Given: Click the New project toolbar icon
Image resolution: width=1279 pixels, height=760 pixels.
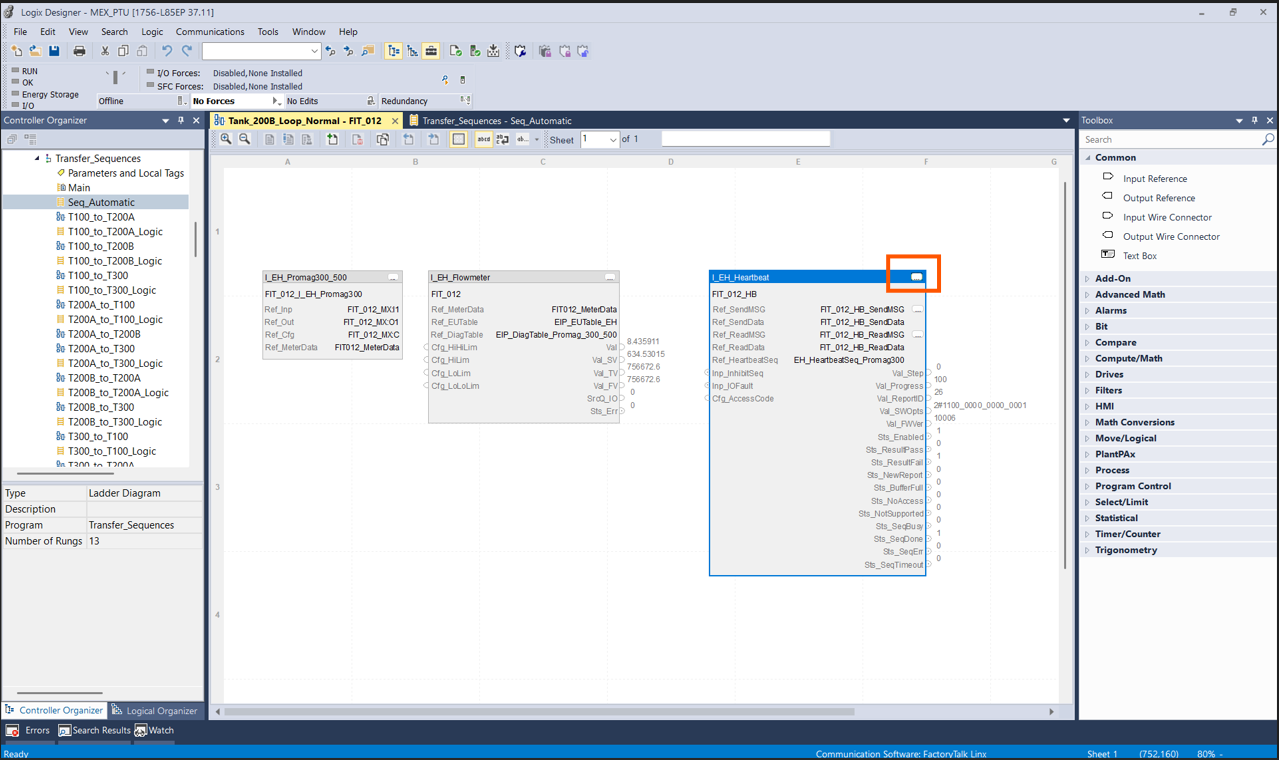Looking at the screenshot, I should click(16, 51).
